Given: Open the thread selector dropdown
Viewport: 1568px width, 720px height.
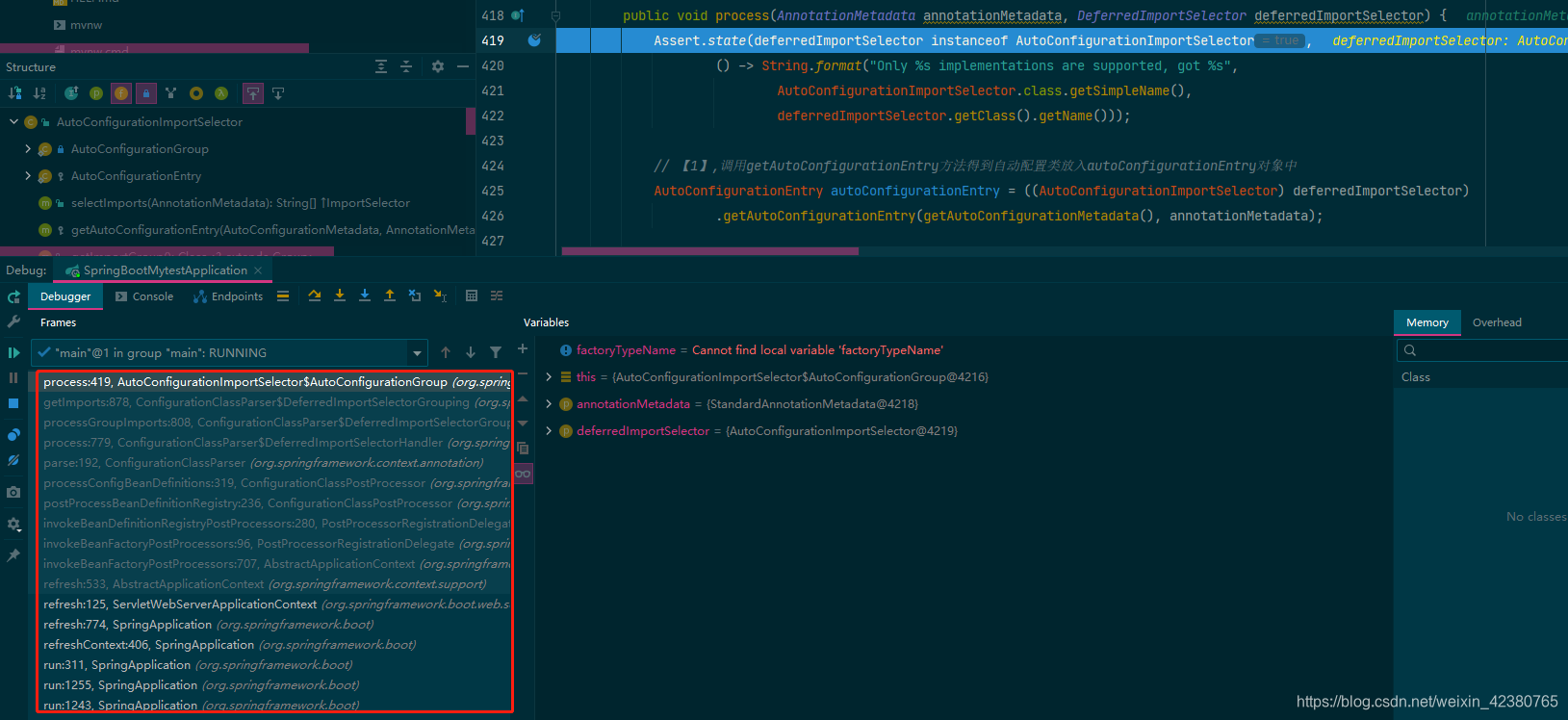Looking at the screenshot, I should click(229, 353).
